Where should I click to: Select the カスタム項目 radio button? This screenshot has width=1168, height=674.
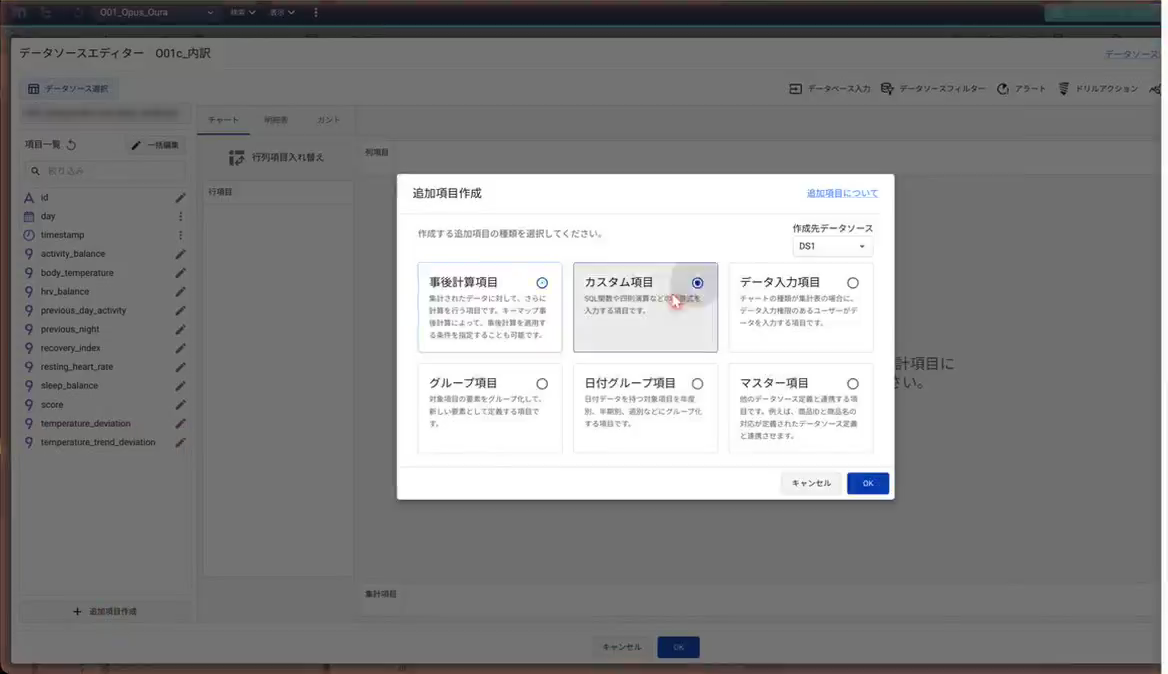coord(697,283)
